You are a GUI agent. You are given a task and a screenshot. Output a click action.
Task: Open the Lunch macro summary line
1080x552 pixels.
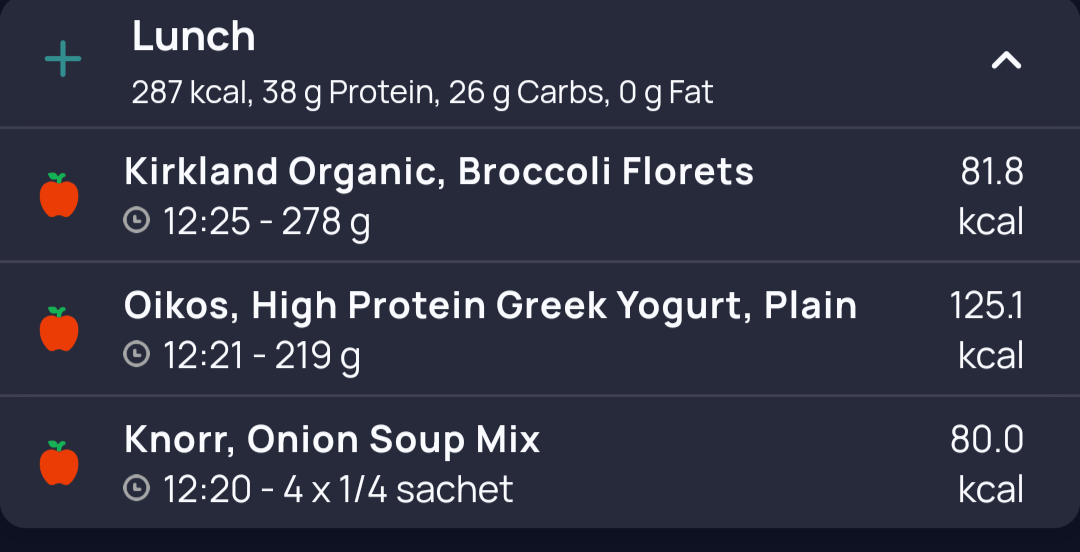coord(422,94)
